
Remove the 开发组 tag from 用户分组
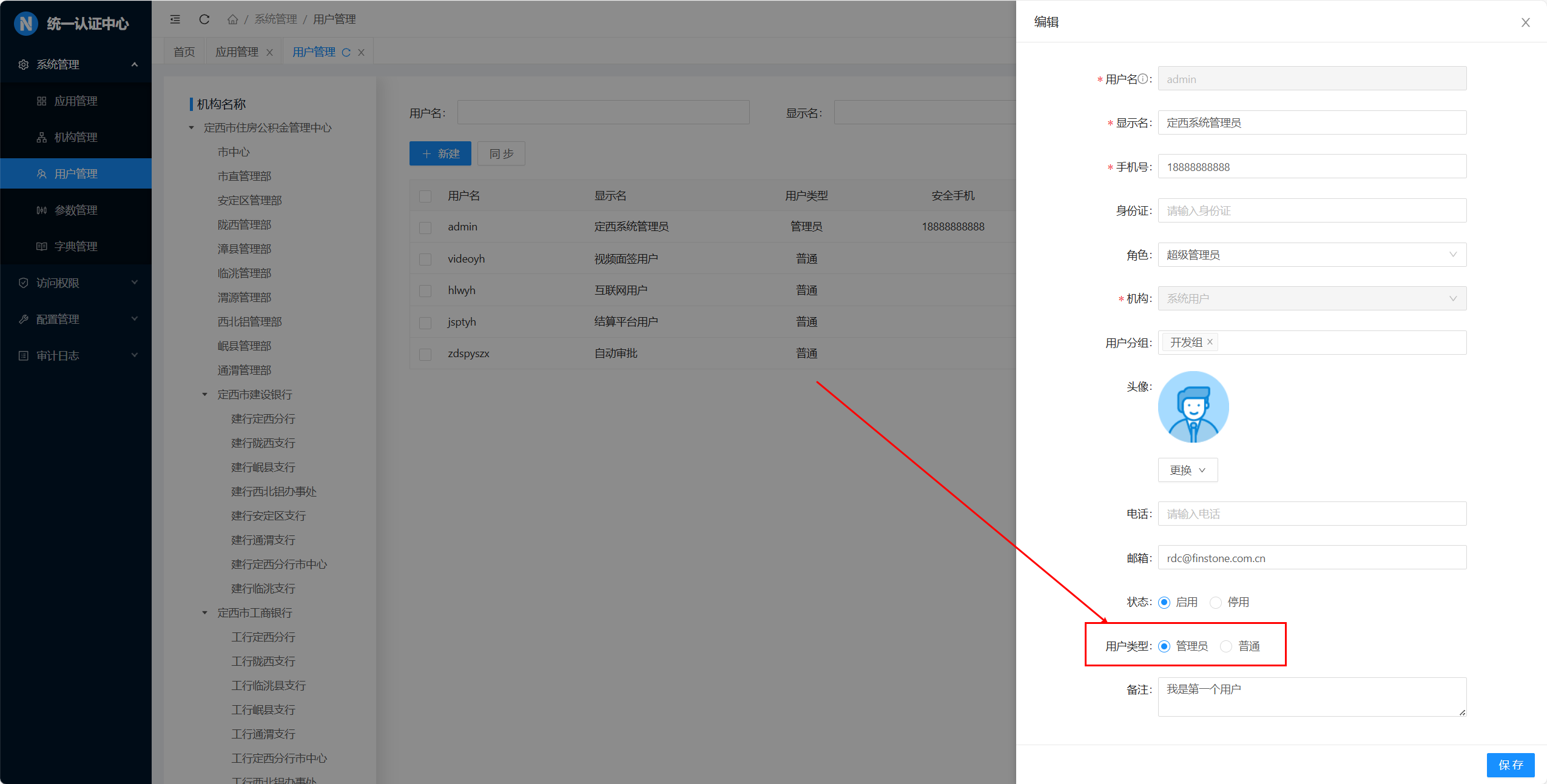pyautogui.click(x=1210, y=342)
